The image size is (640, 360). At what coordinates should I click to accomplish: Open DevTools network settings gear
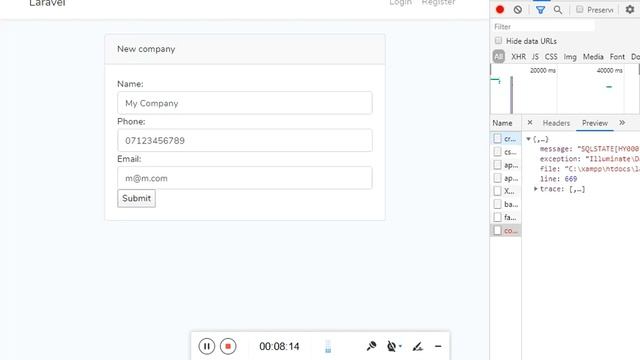(x=630, y=9)
